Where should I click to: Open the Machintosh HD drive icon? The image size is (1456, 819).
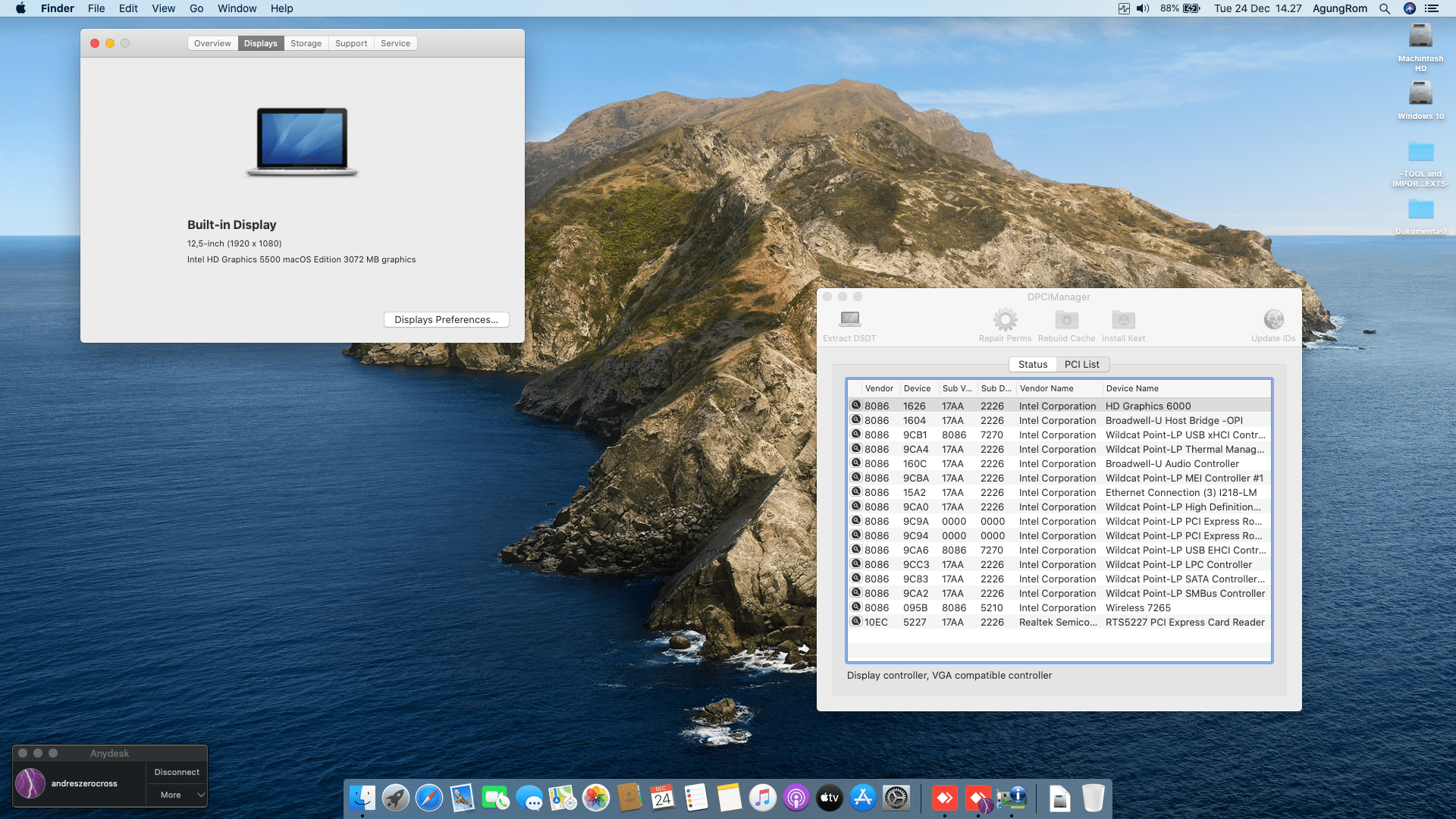(x=1420, y=36)
